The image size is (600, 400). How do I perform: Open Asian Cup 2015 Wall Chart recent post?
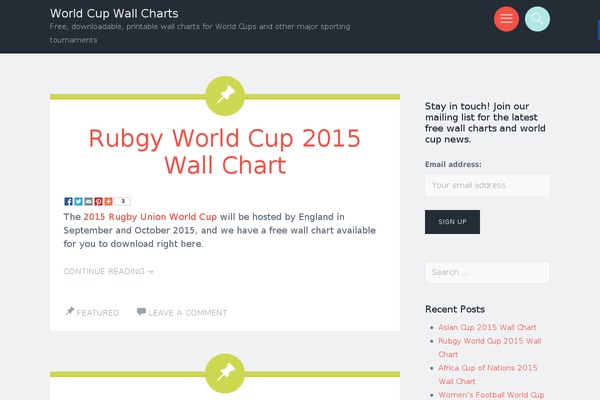coord(487,327)
